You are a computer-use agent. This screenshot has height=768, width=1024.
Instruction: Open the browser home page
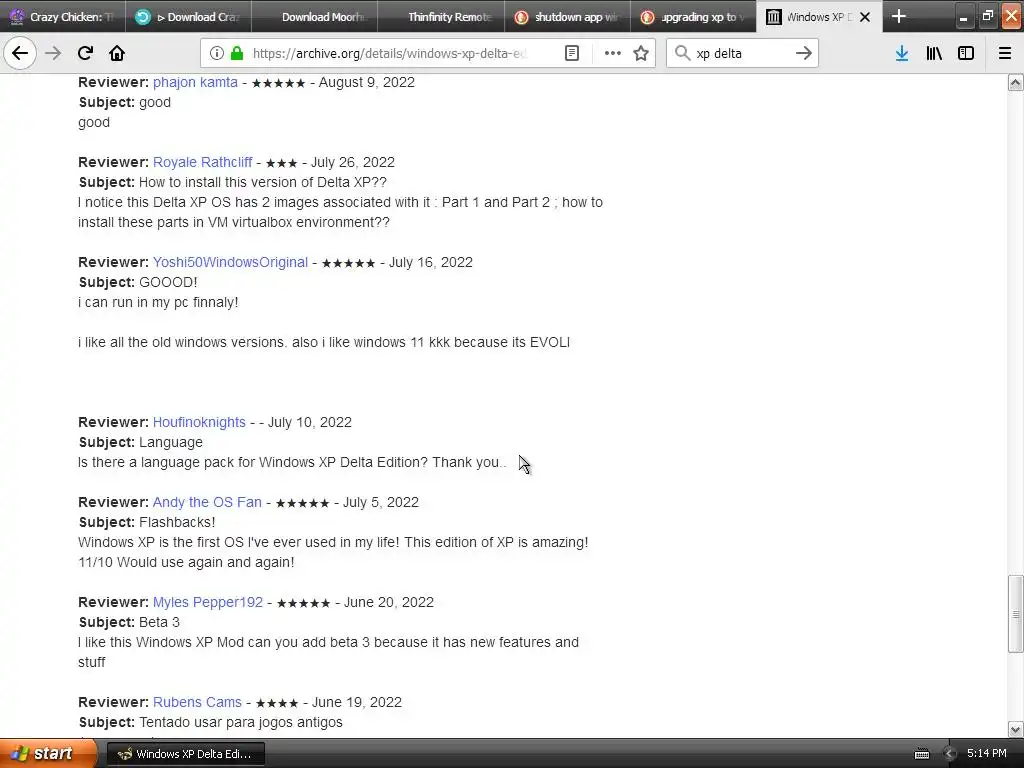(117, 53)
